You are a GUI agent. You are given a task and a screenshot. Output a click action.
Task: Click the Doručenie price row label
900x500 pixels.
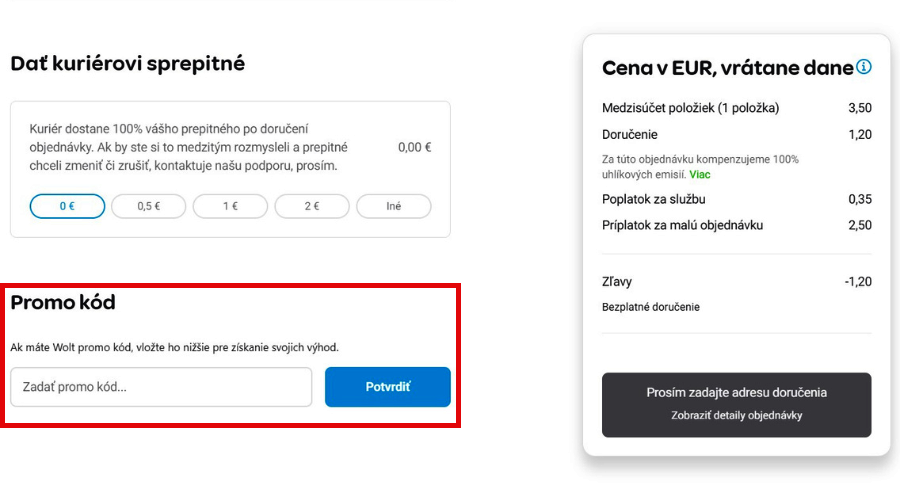[x=630, y=135]
